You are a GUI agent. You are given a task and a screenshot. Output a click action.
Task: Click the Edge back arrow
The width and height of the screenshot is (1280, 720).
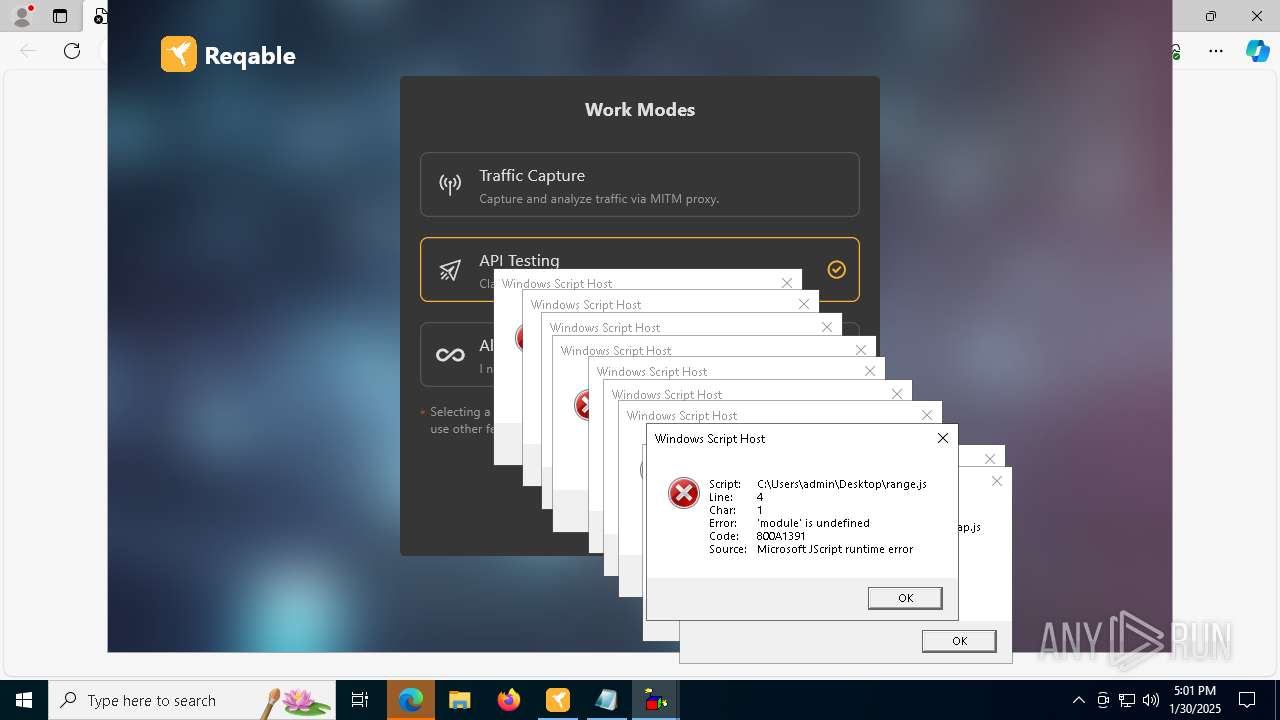pyautogui.click(x=28, y=51)
